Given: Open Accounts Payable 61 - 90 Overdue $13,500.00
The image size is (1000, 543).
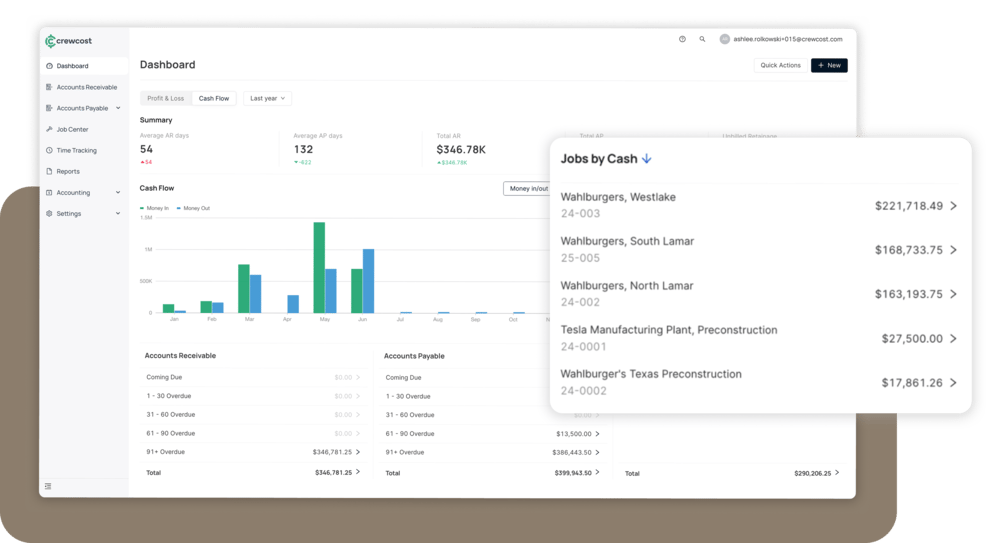Looking at the screenshot, I should click(x=492, y=433).
